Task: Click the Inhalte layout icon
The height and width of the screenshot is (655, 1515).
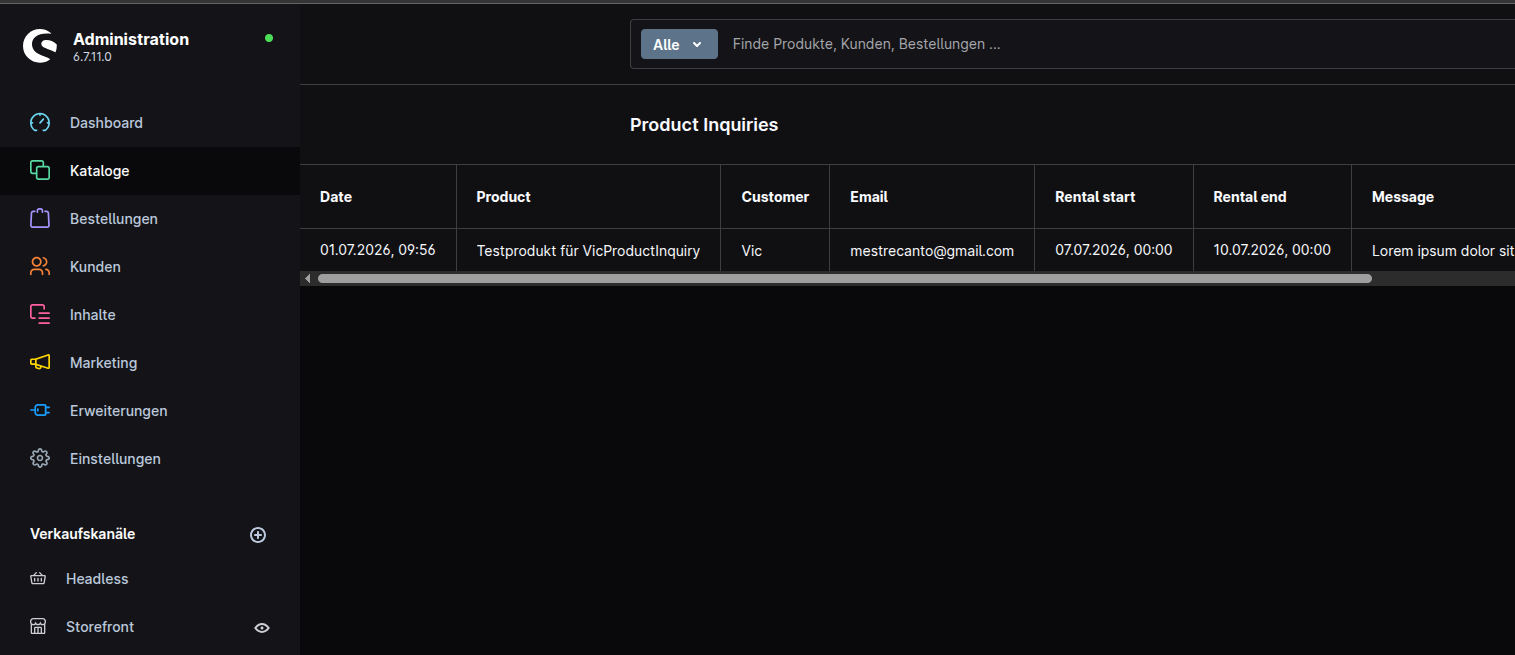Action: pos(40,315)
